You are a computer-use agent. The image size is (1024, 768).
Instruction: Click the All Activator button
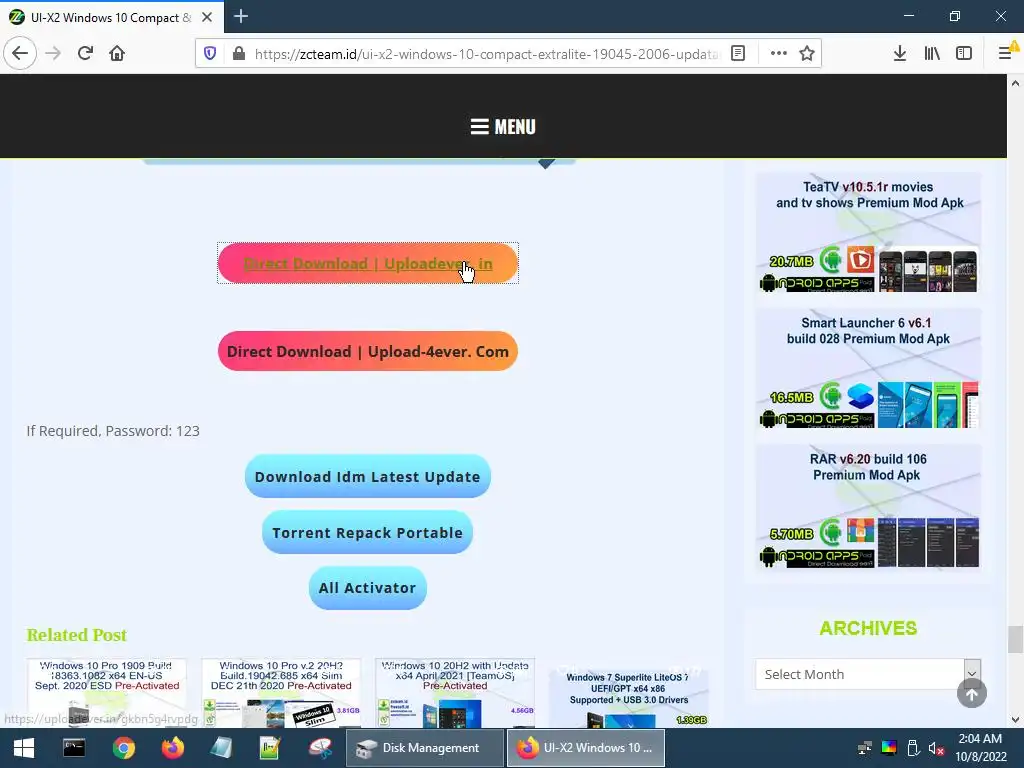[368, 588]
